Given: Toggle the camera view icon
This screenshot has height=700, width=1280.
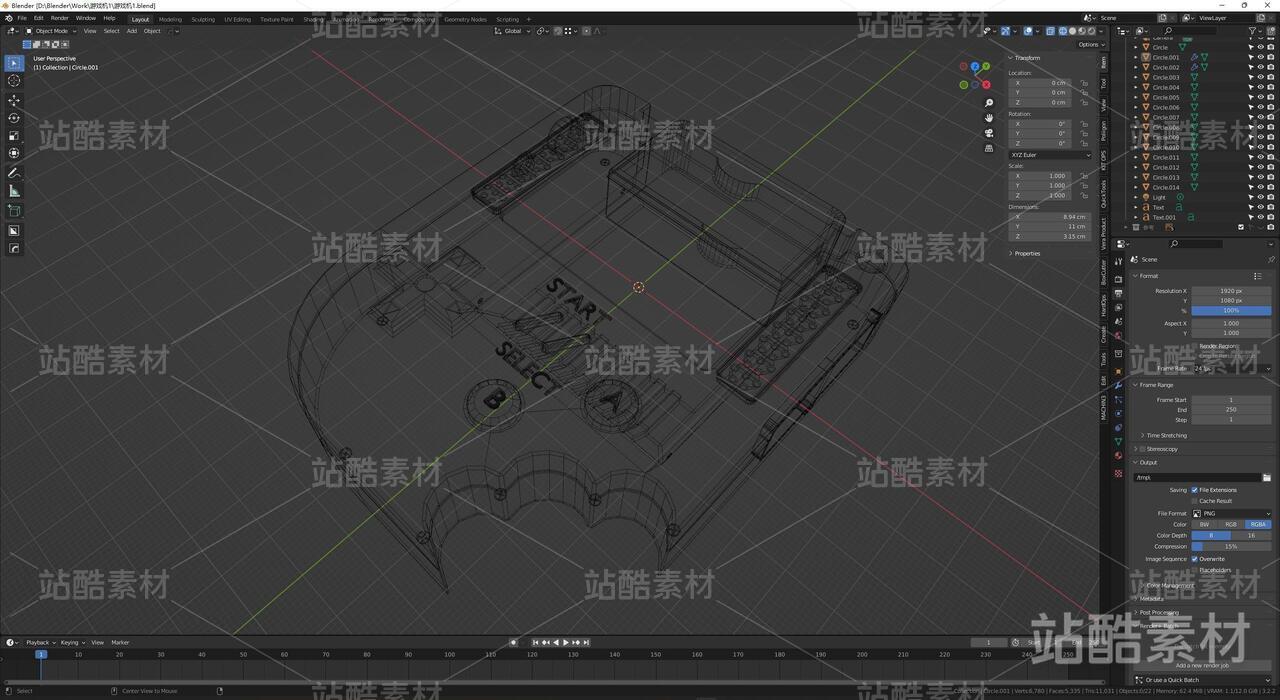Looking at the screenshot, I should pyautogui.click(x=989, y=133).
